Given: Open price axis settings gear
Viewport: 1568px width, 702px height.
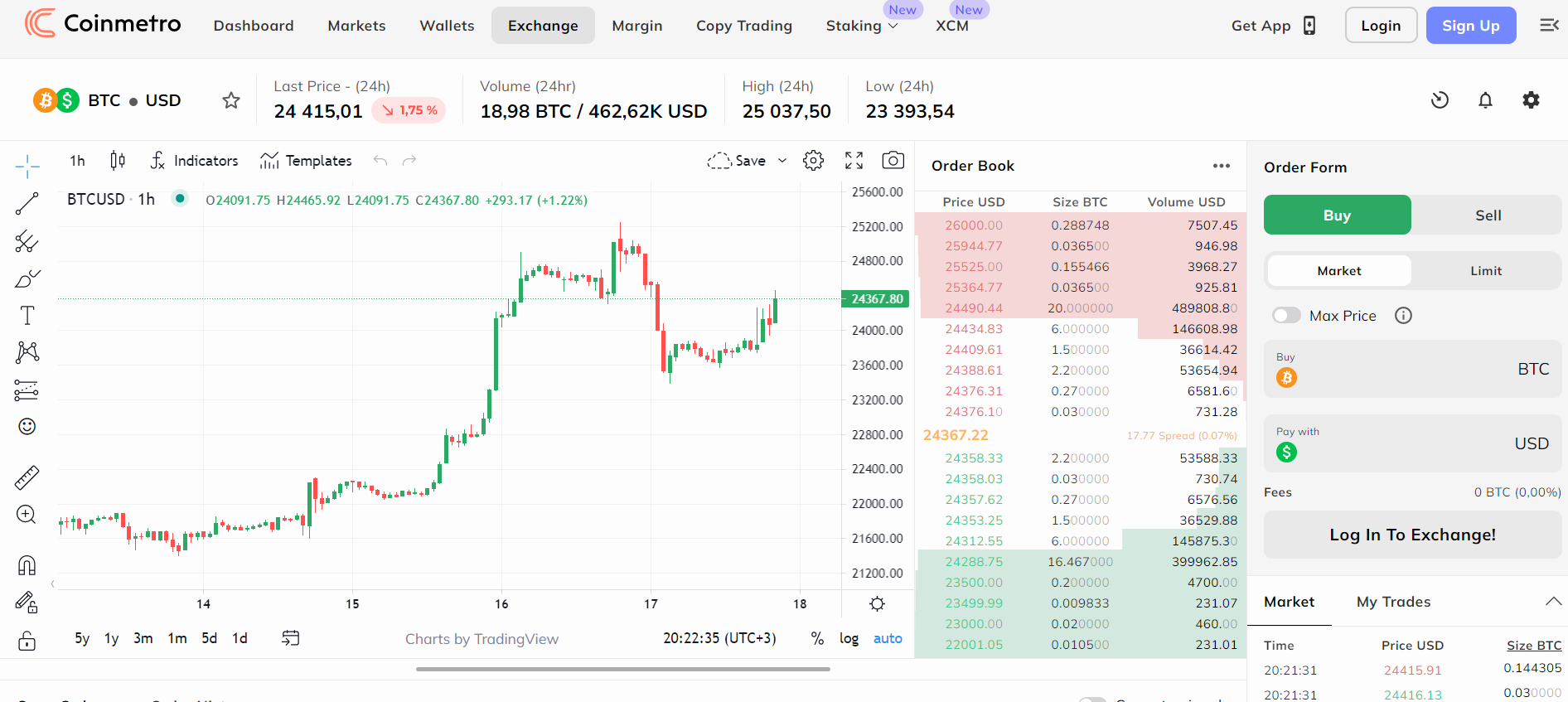Looking at the screenshot, I should (877, 603).
